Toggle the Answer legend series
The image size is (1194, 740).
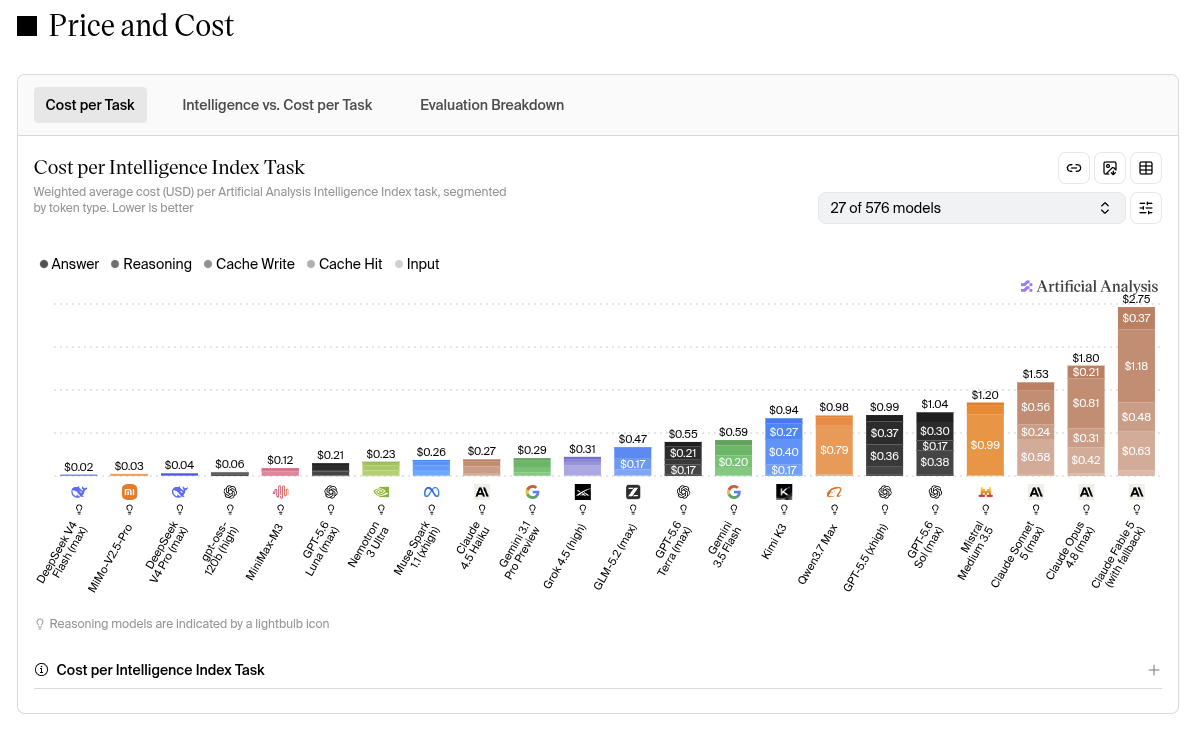point(69,264)
